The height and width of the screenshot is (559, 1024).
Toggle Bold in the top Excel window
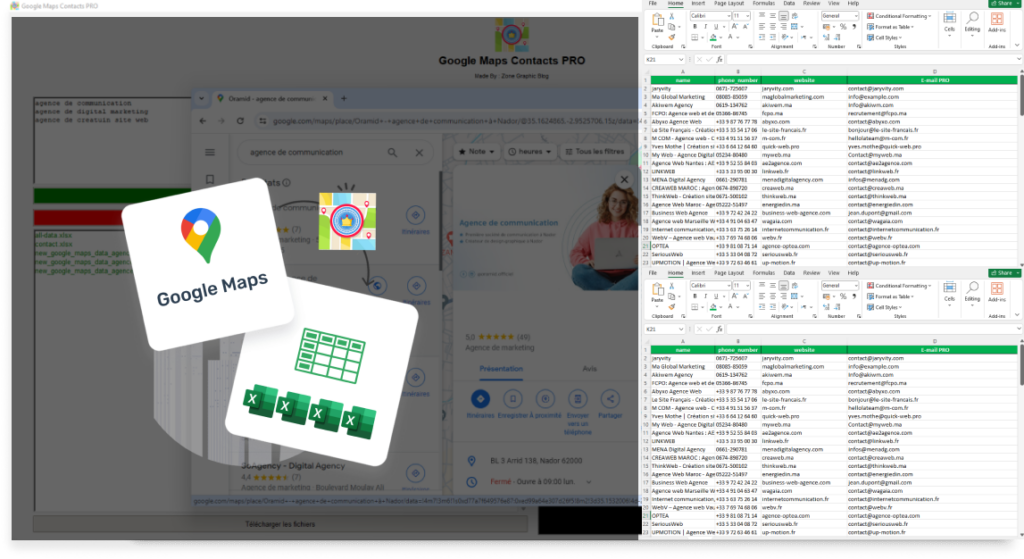tap(695, 27)
